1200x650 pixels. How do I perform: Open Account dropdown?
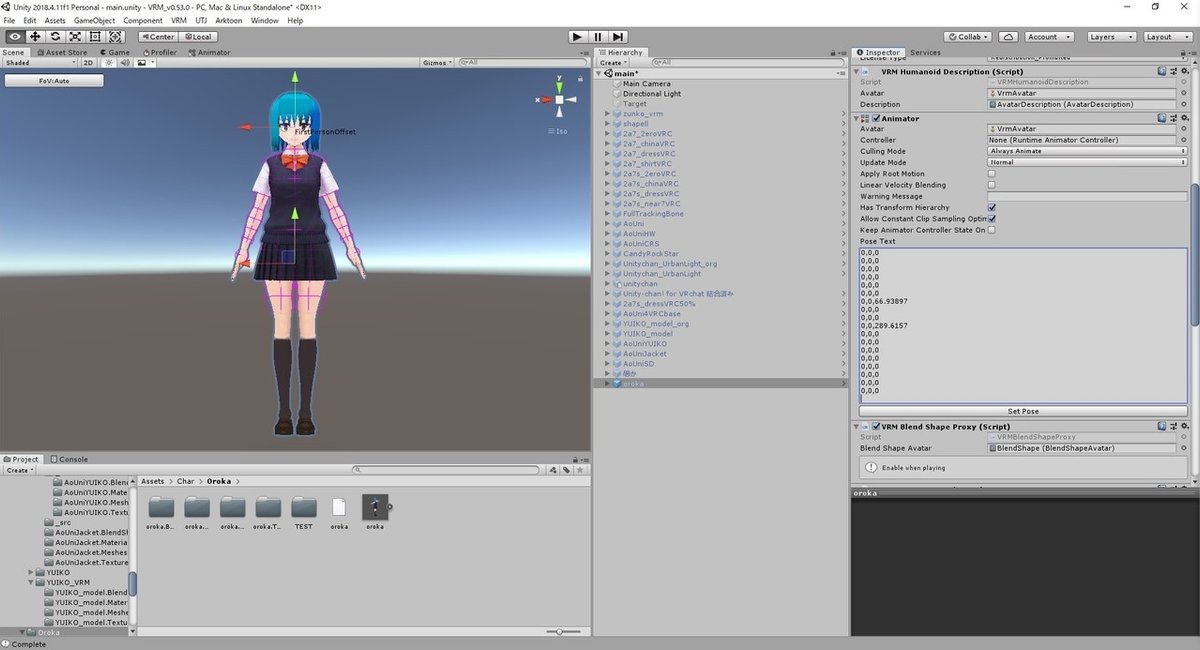pyautogui.click(x=1048, y=36)
